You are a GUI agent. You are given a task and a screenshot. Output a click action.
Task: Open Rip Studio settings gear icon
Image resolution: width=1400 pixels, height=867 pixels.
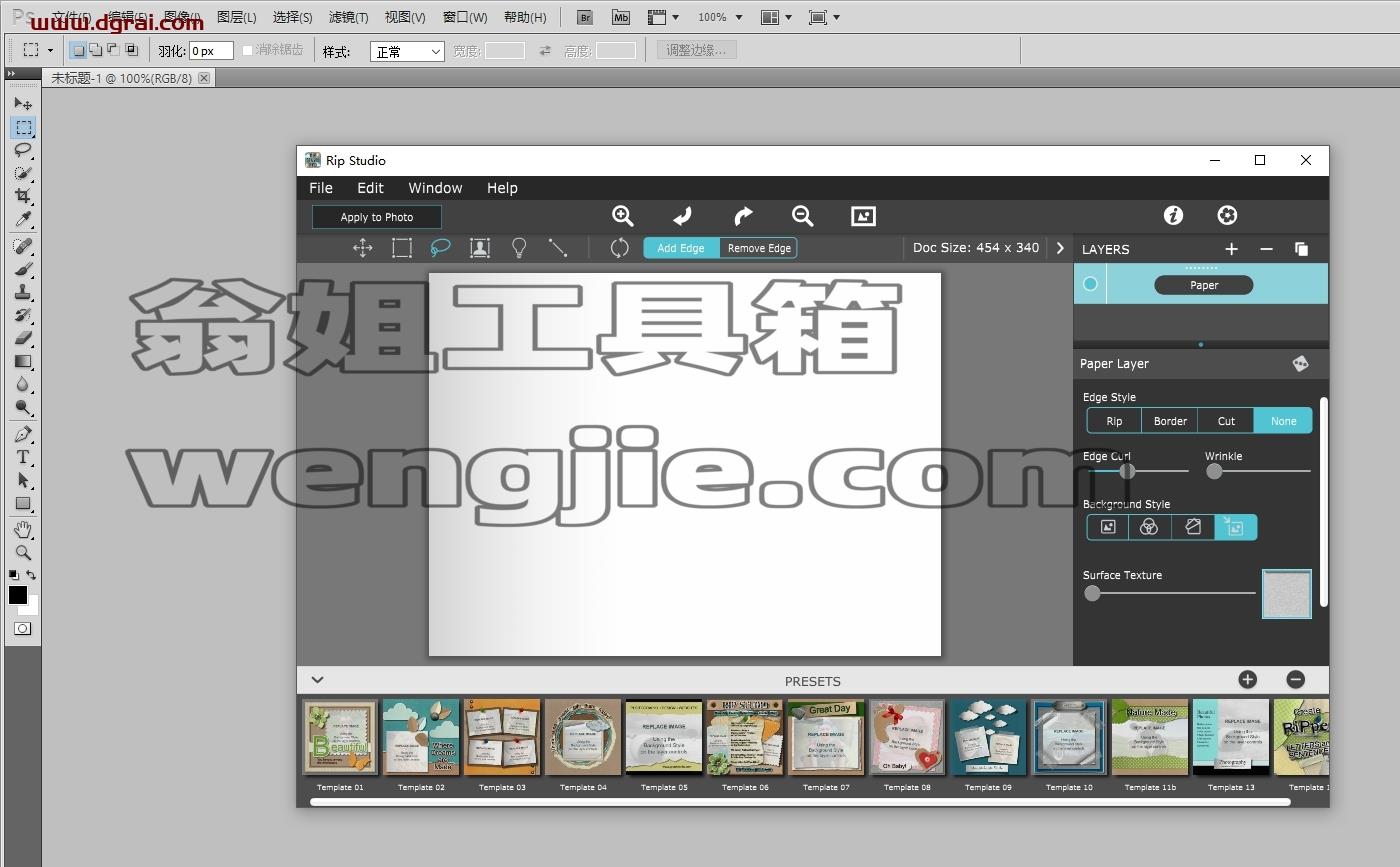click(1227, 215)
